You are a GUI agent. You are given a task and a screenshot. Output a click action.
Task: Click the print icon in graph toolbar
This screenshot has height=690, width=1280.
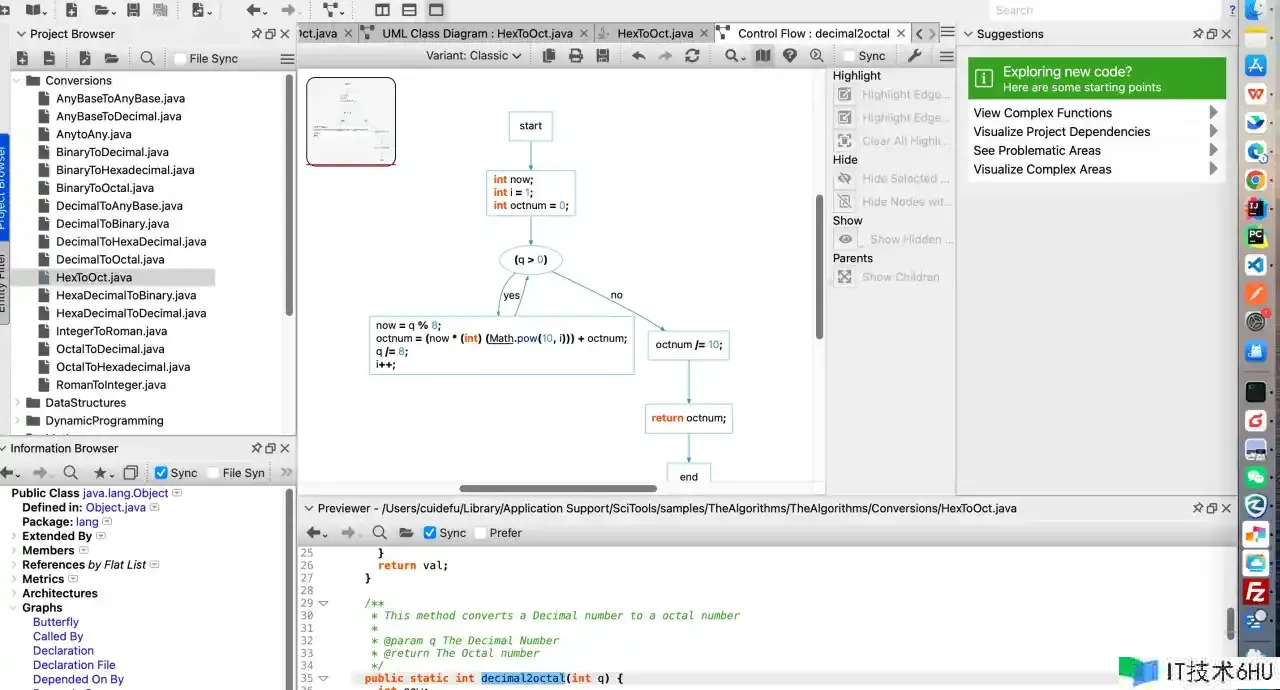(x=576, y=56)
